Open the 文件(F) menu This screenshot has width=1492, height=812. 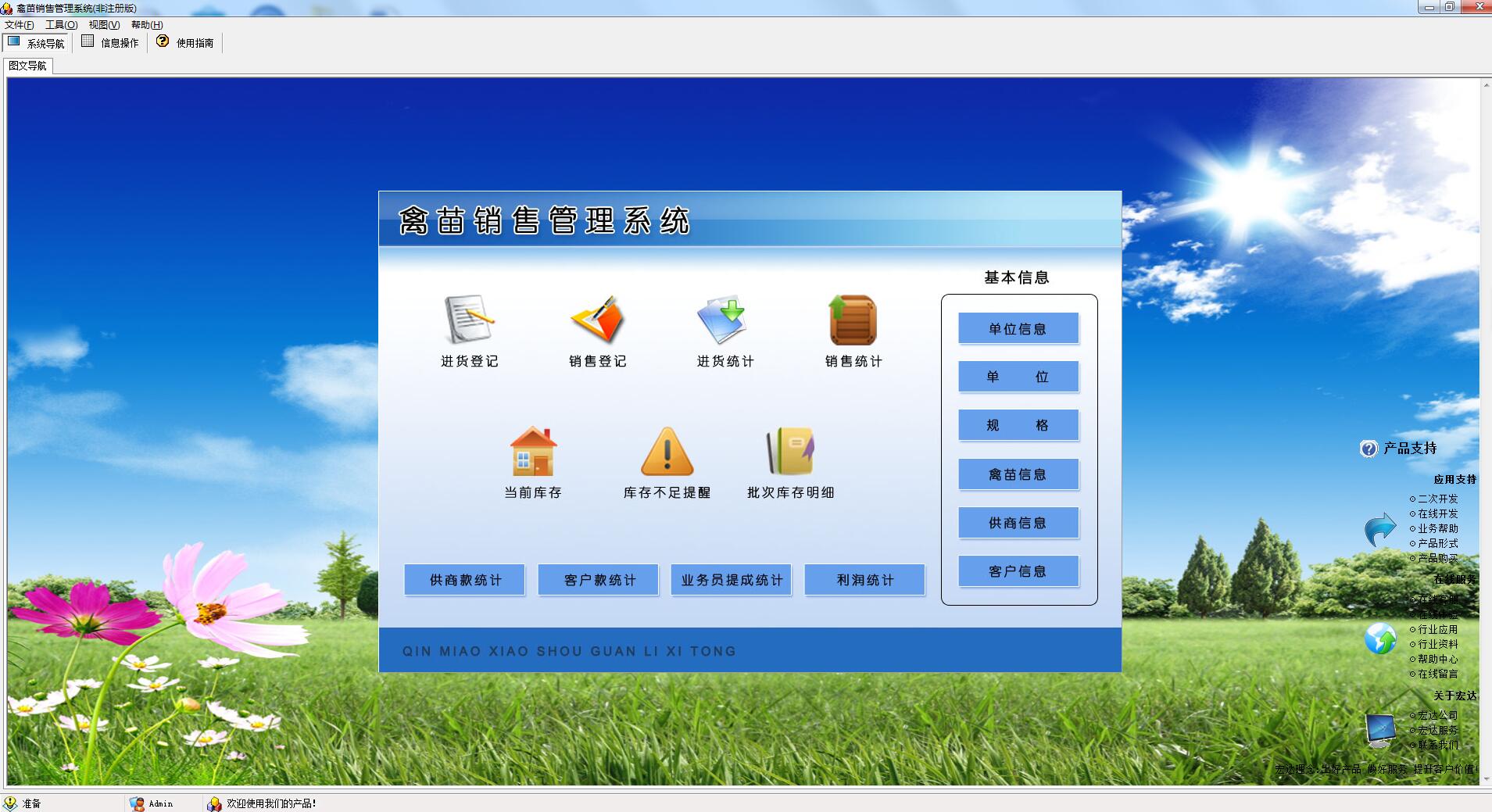(x=20, y=25)
